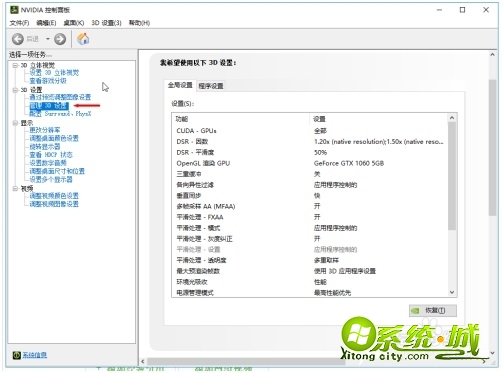Select the 环境光吸收 row
This screenshot has width=504, height=373.
[310, 282]
